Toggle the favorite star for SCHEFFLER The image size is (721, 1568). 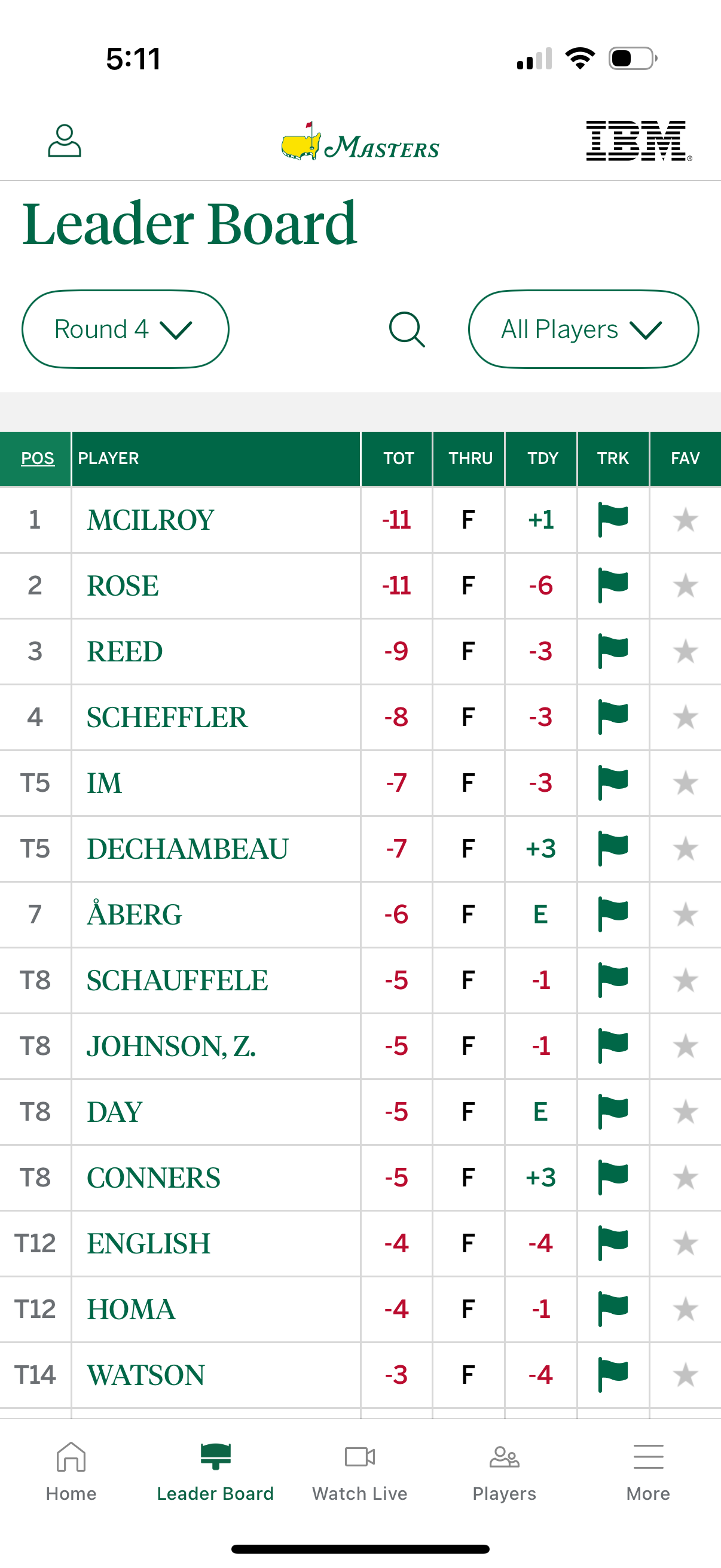685,718
